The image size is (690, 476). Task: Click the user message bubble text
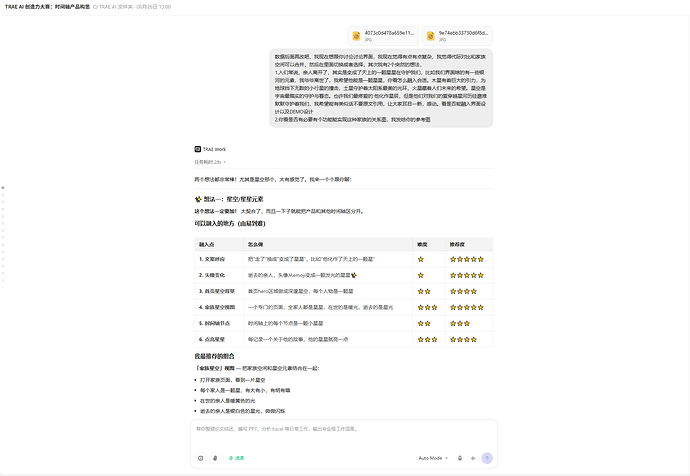tap(381, 88)
